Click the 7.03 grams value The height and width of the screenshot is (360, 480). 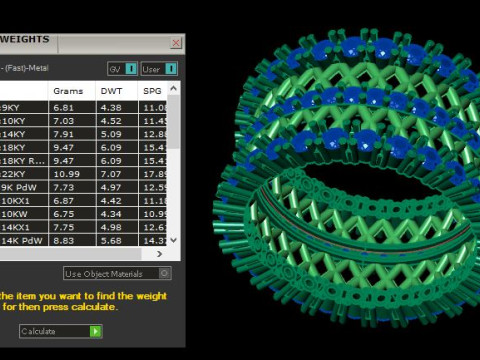[x=64, y=121]
